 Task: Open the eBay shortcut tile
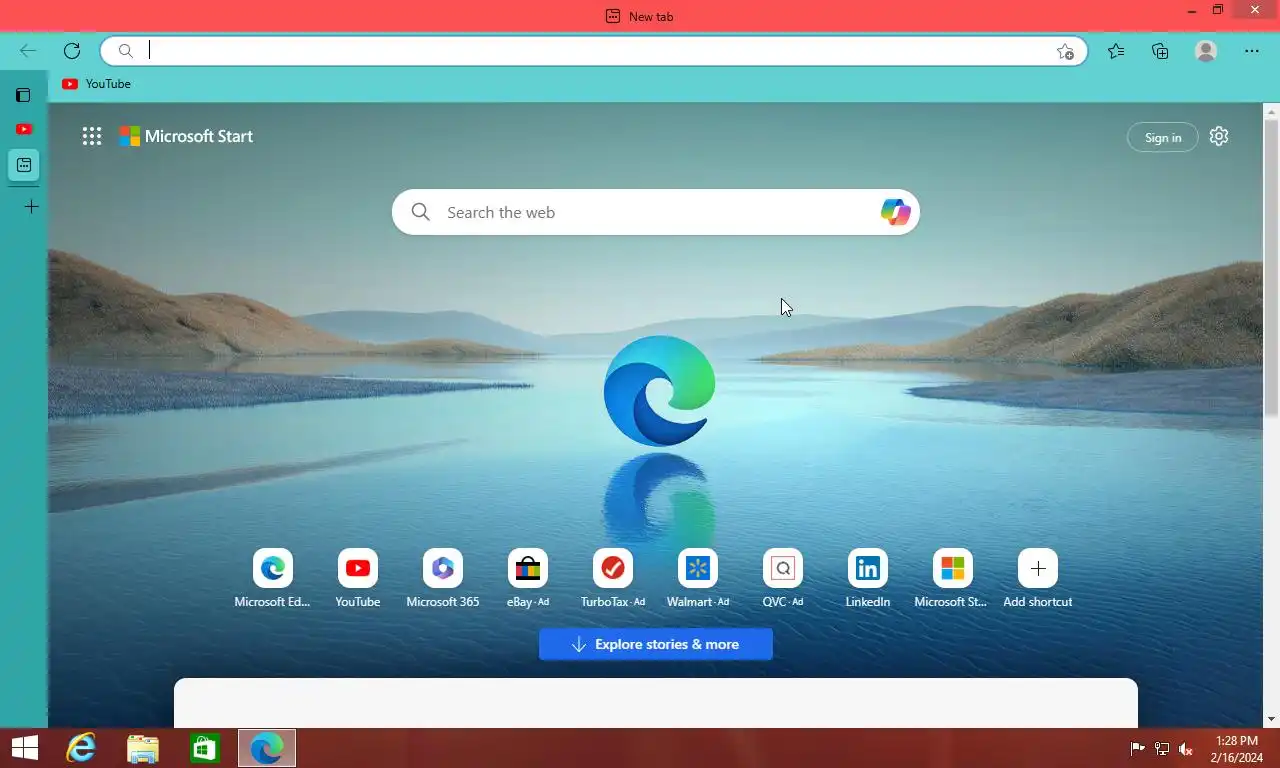point(528,579)
